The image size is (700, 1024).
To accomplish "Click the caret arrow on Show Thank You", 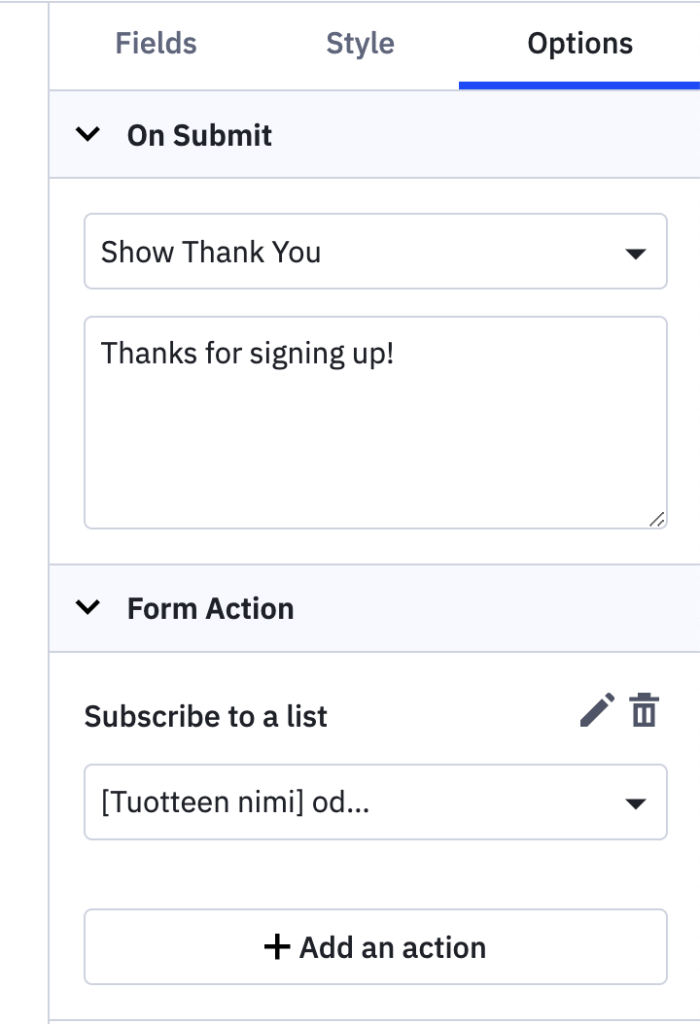I will pos(635,254).
